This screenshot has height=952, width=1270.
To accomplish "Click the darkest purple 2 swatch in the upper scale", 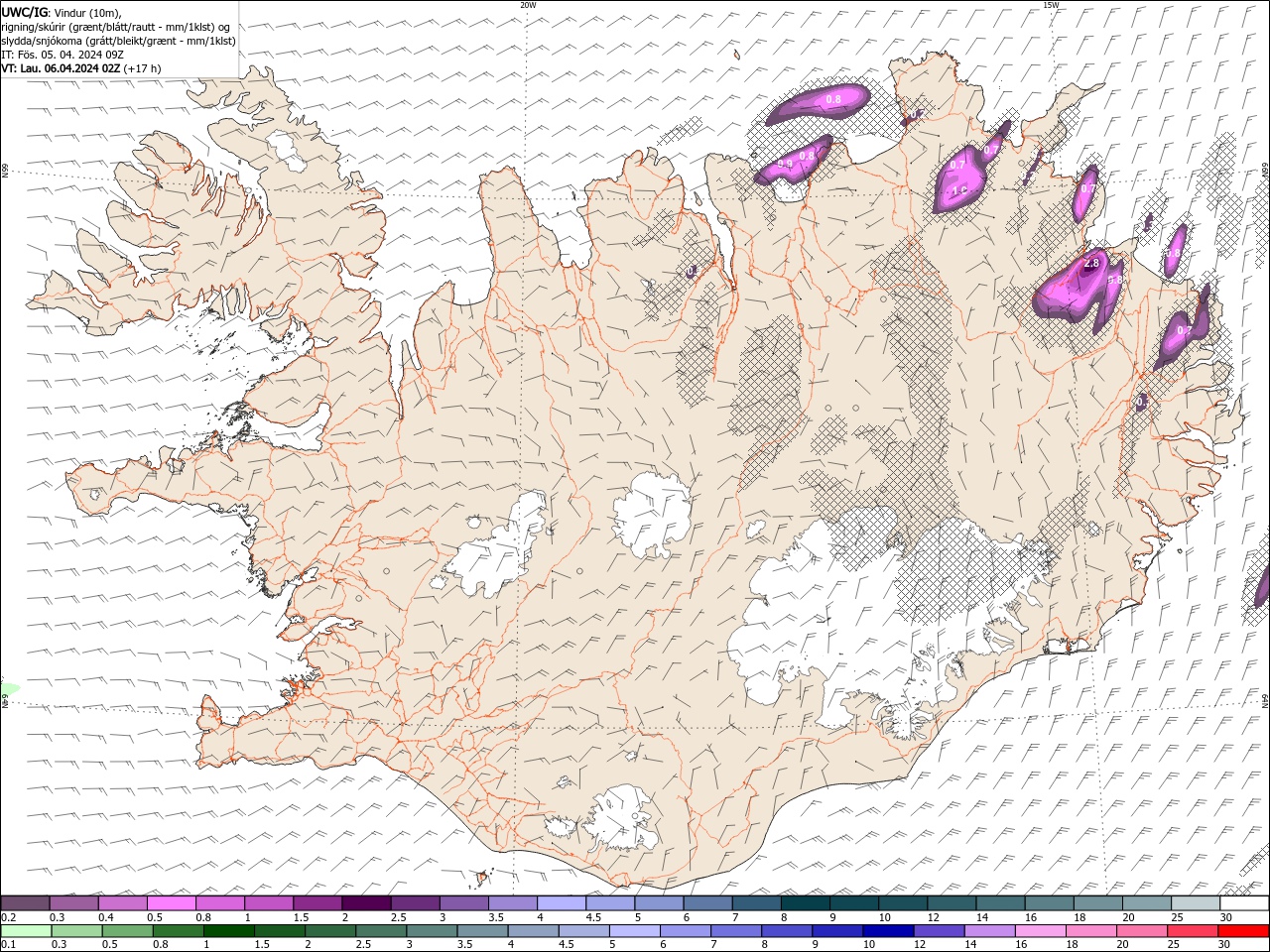I will (365, 903).
